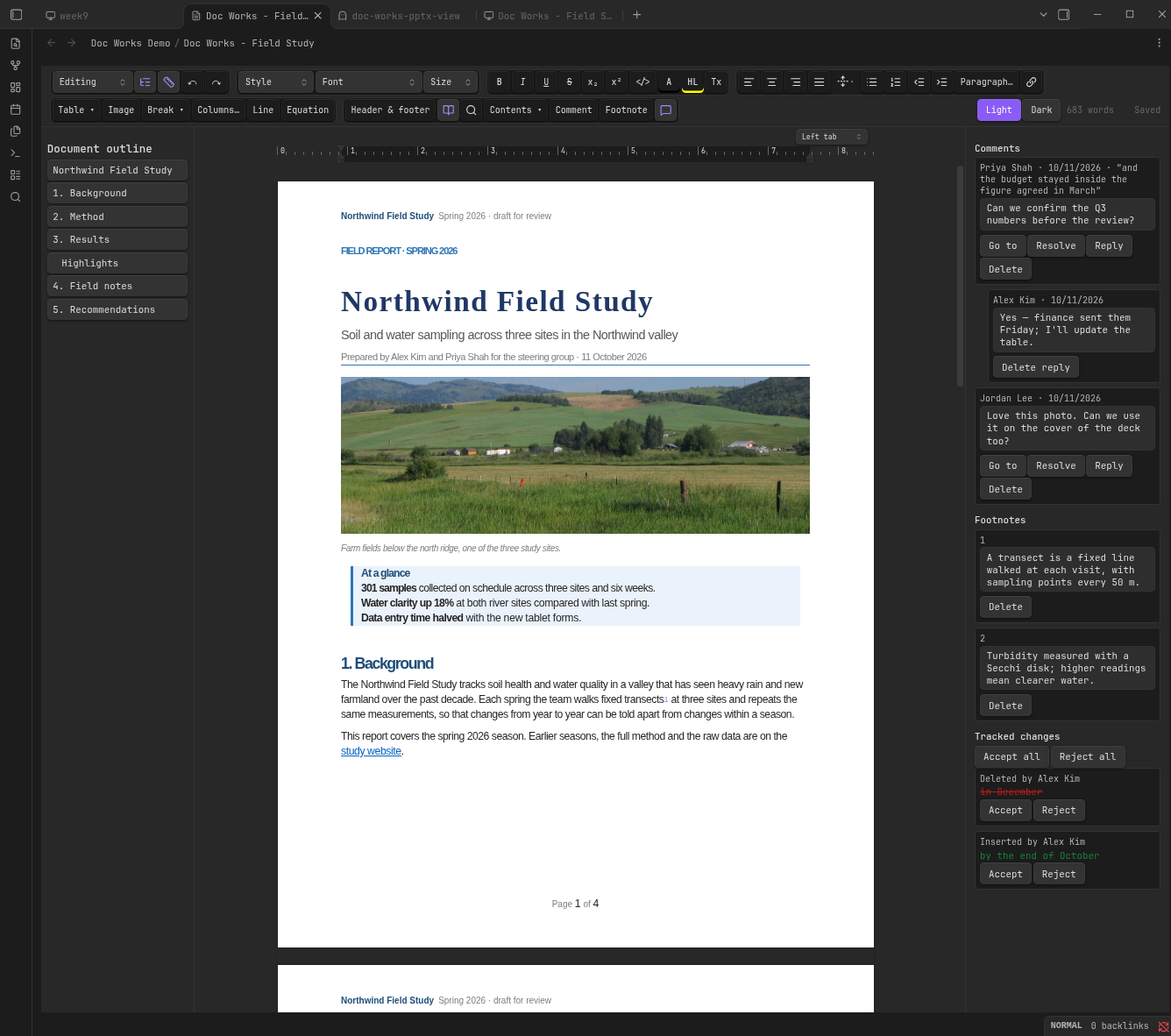The width and height of the screenshot is (1171, 1036).
Task: Click Delete reply under Alex Kim
Action: (x=1035, y=368)
